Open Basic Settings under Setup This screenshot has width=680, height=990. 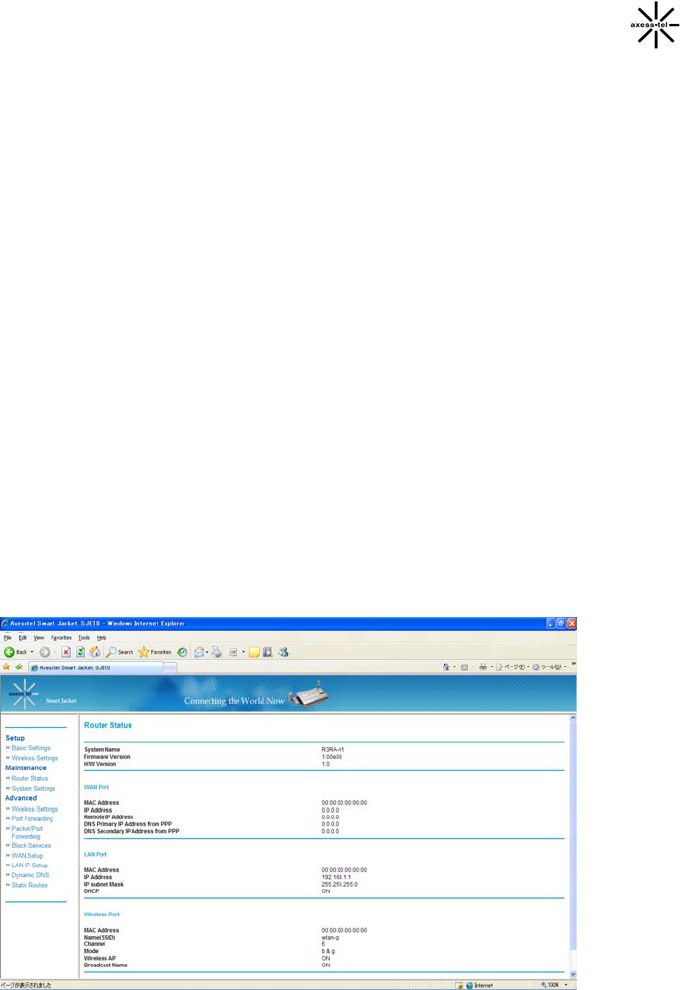31,748
